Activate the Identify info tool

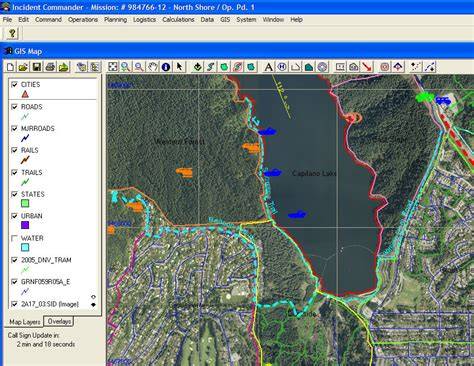[166, 67]
